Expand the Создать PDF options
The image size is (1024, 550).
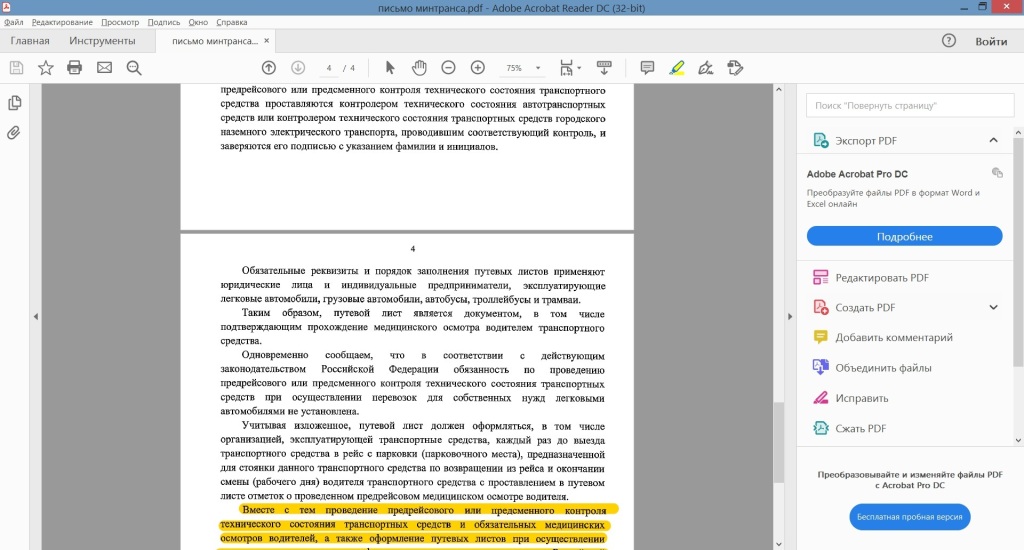point(993,307)
